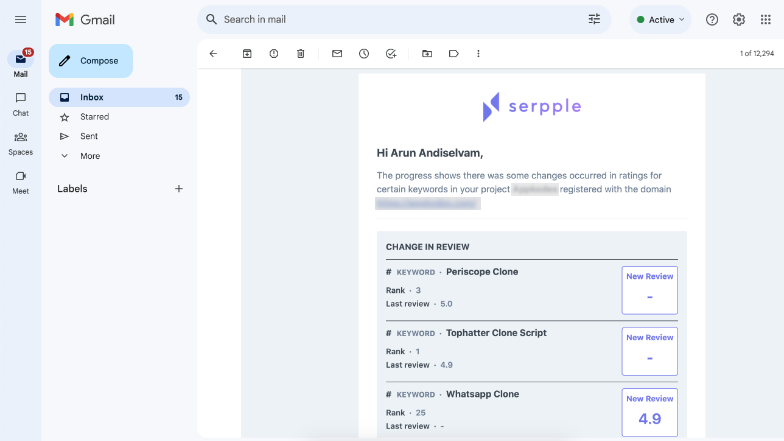The image size is (784, 441).
Task: Click the Tophatter Clone Script keyword
Action: click(x=496, y=333)
